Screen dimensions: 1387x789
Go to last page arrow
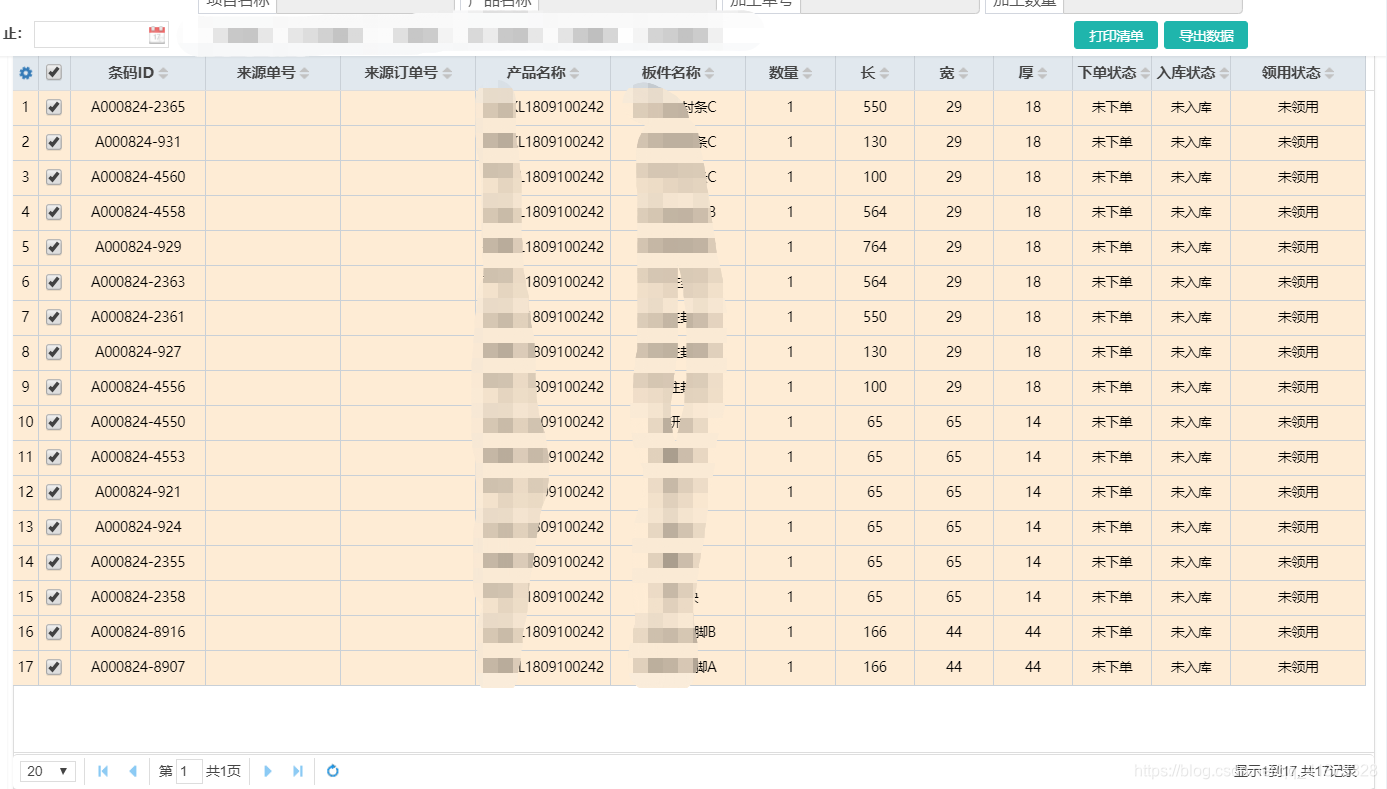[x=297, y=771]
